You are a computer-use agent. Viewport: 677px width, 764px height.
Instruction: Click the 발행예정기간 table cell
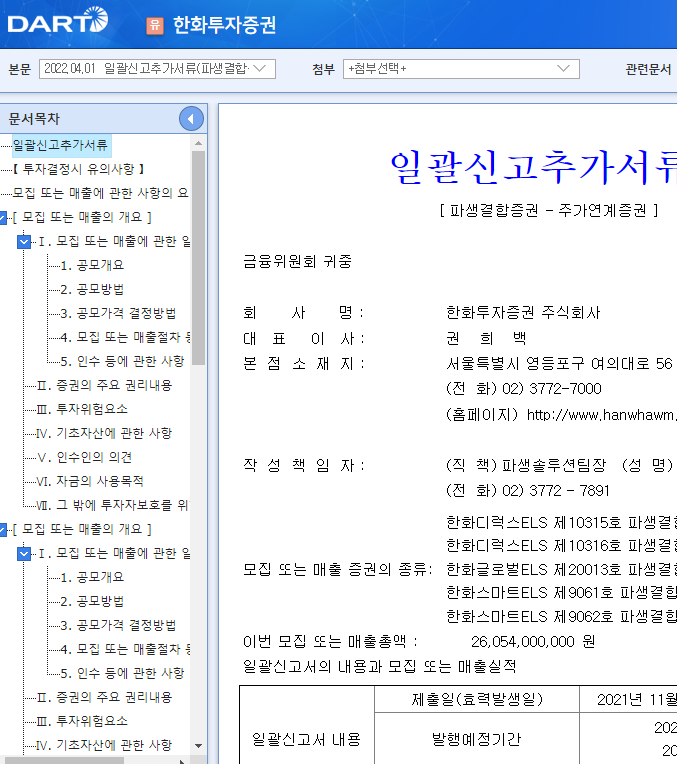(477, 739)
